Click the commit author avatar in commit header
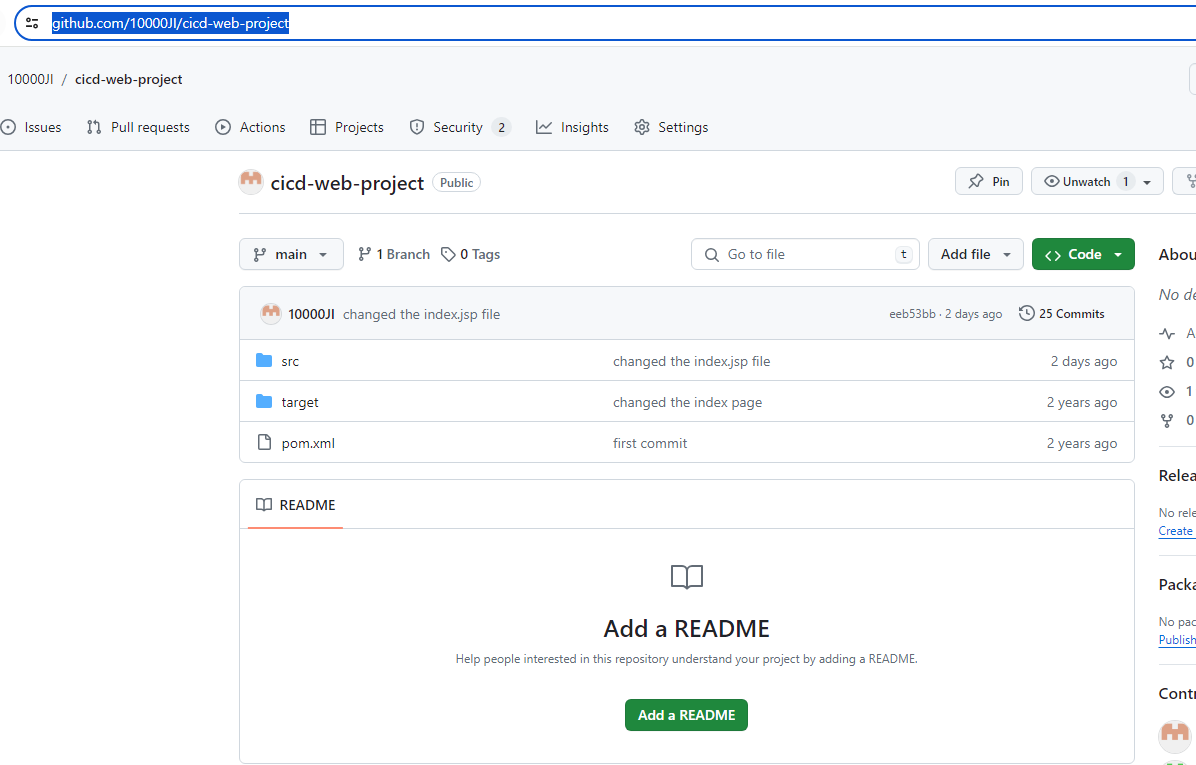1196x765 pixels. pyautogui.click(x=271, y=313)
